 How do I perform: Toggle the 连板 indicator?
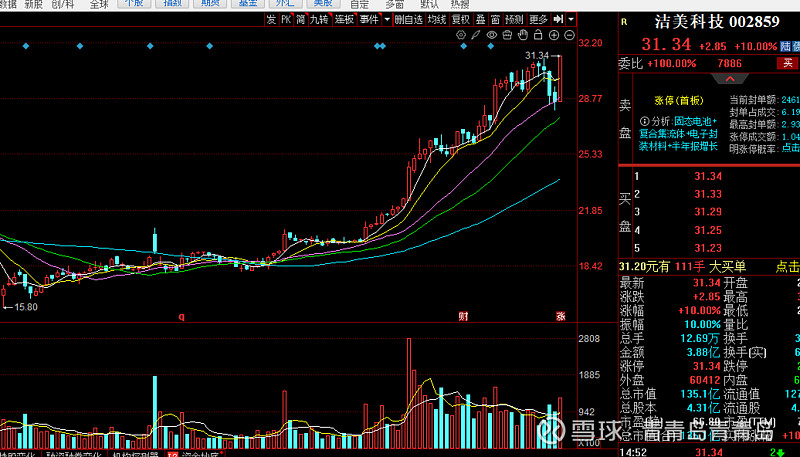click(x=344, y=19)
